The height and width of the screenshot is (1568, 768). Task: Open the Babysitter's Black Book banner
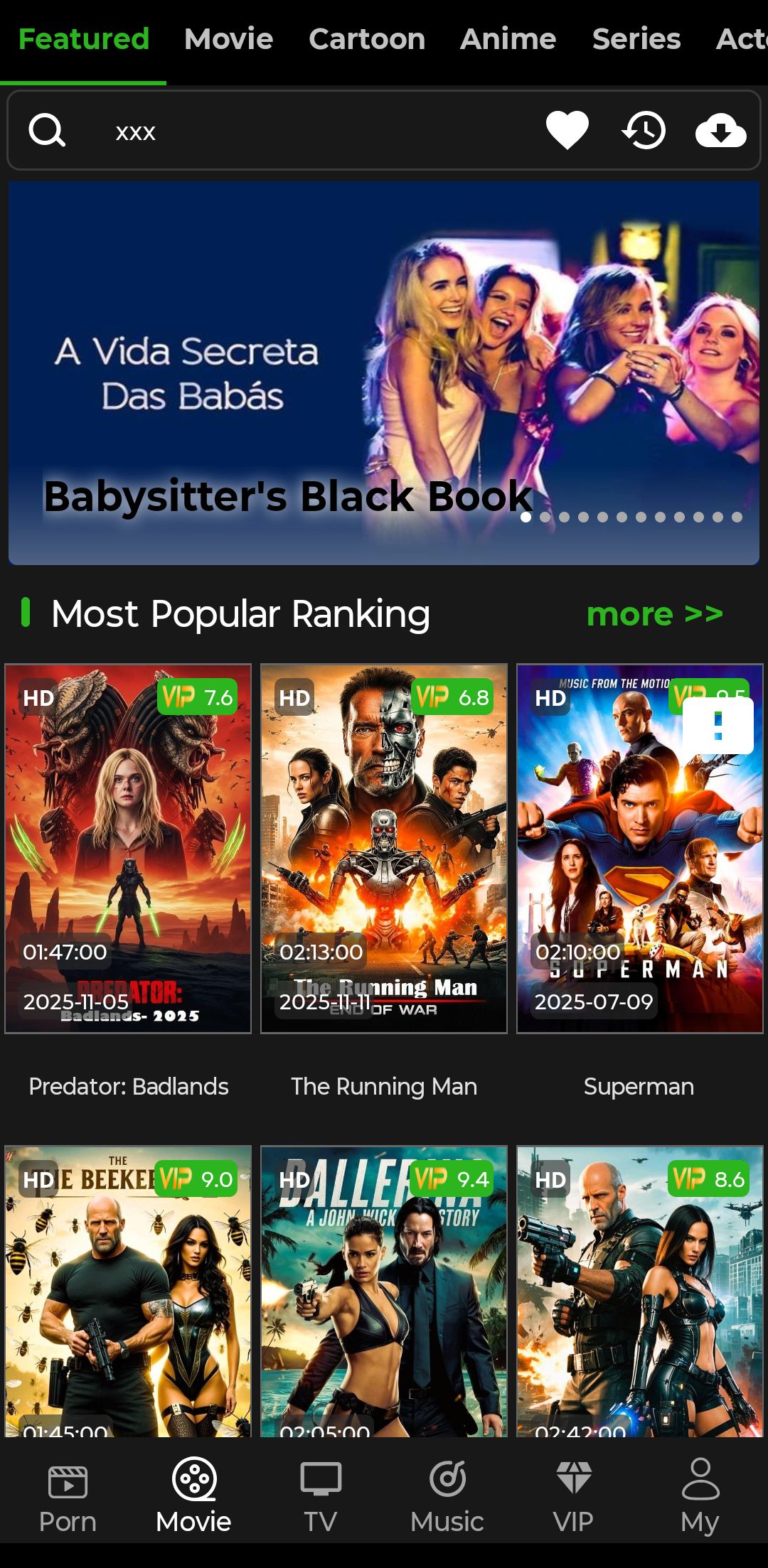(x=384, y=372)
